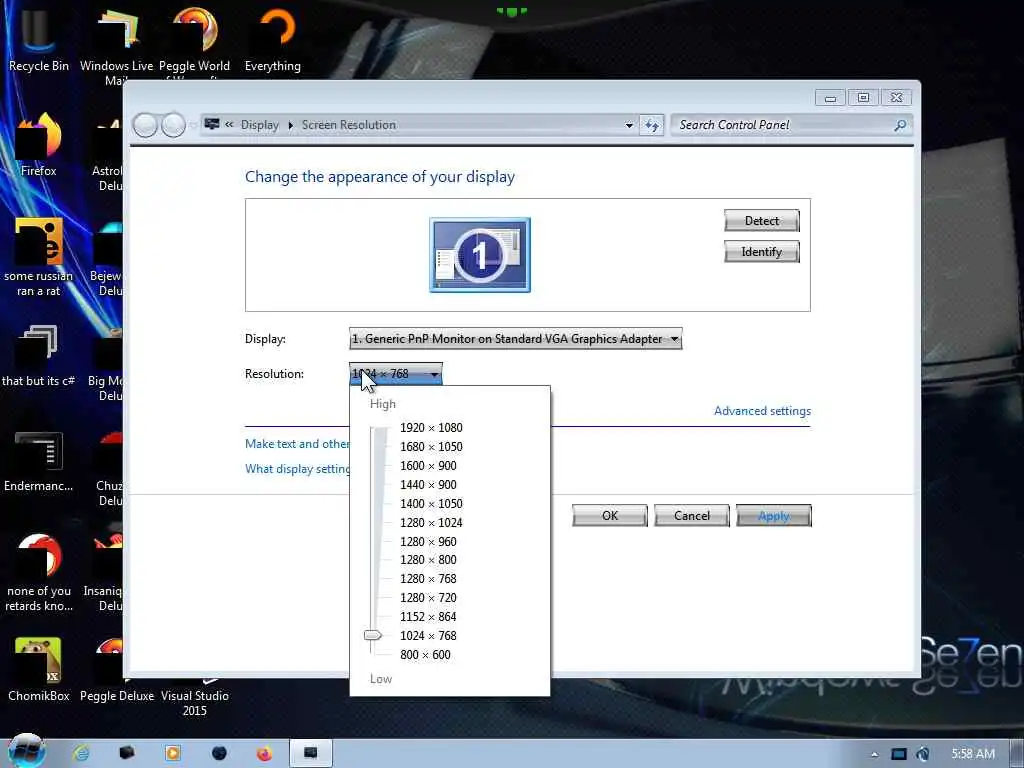Screen dimensions: 1024x768
Task: Select the Chuzzle Deluxe desktop icon
Action: [108, 468]
